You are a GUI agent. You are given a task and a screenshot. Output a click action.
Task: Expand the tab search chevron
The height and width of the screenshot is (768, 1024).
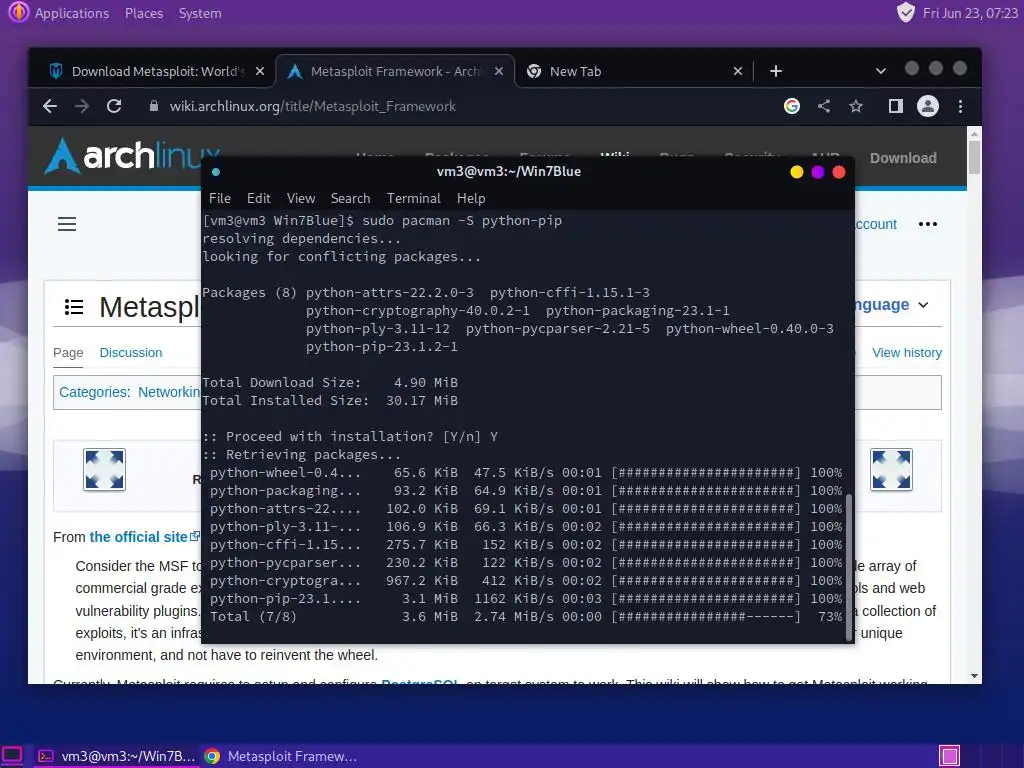(x=880, y=71)
